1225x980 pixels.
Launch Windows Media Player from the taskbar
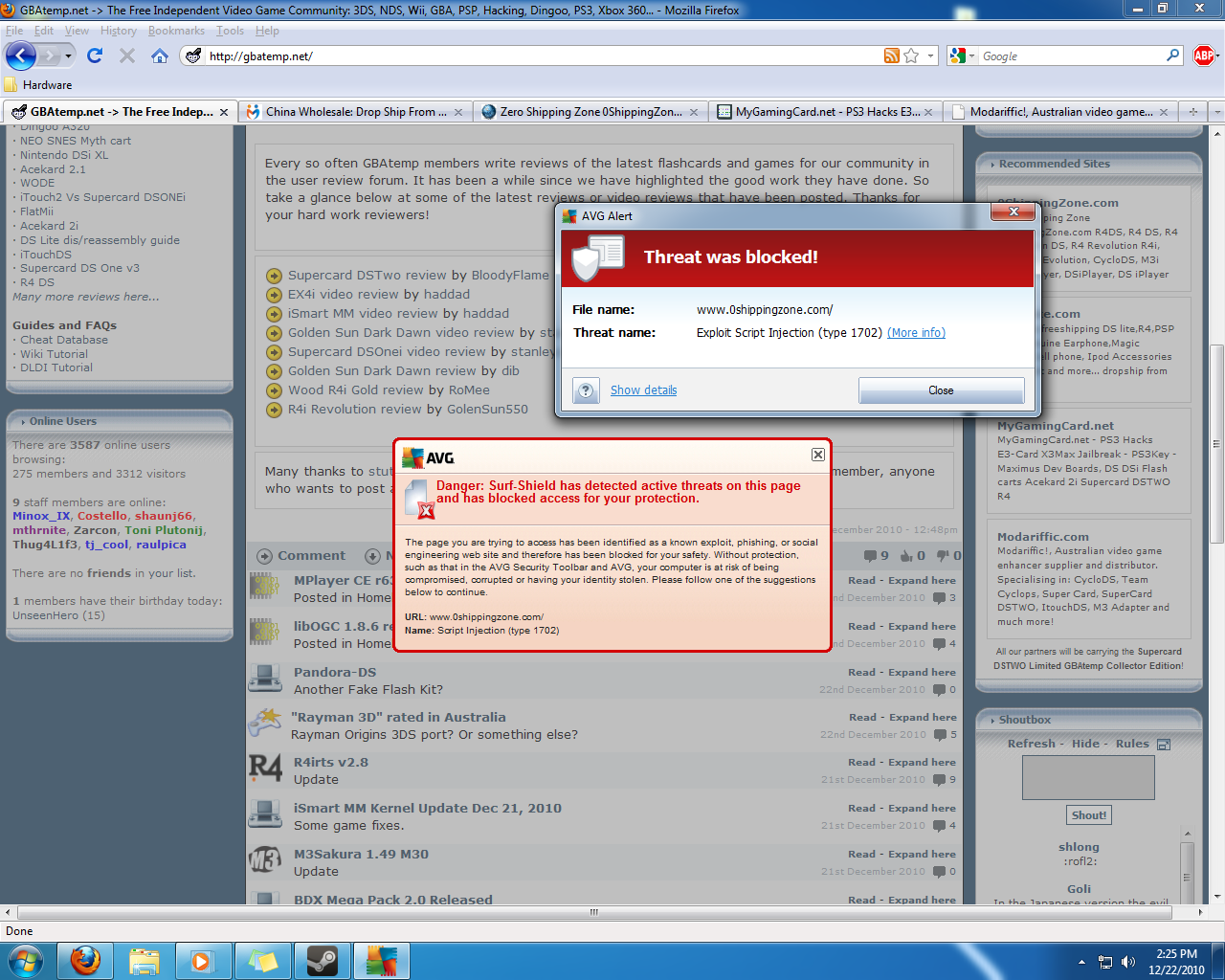click(203, 960)
